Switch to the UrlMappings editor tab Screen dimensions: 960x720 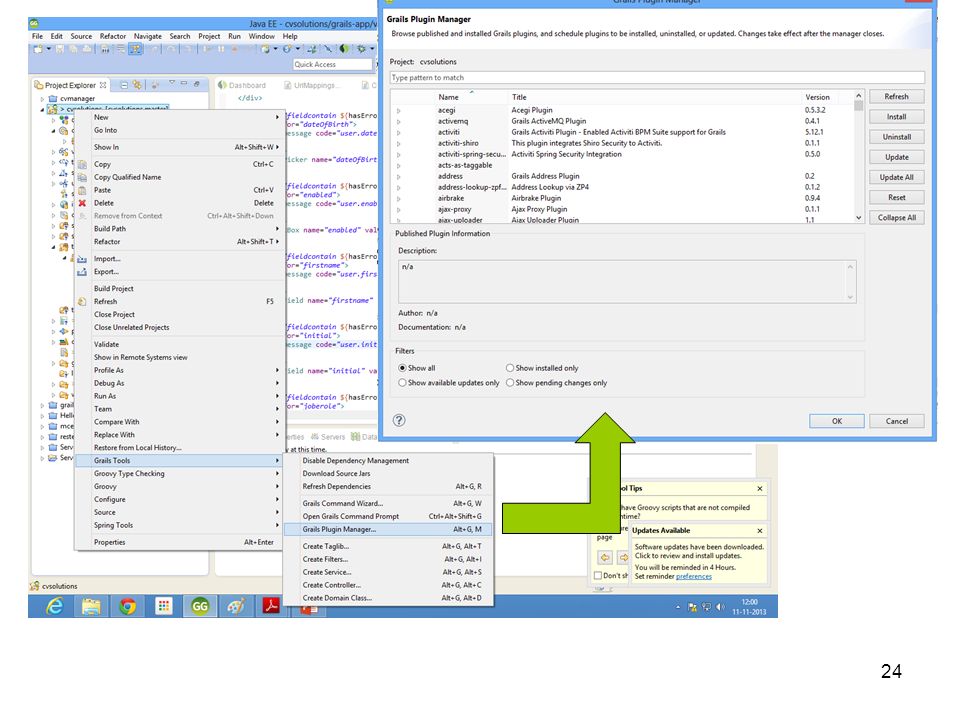tap(314, 85)
